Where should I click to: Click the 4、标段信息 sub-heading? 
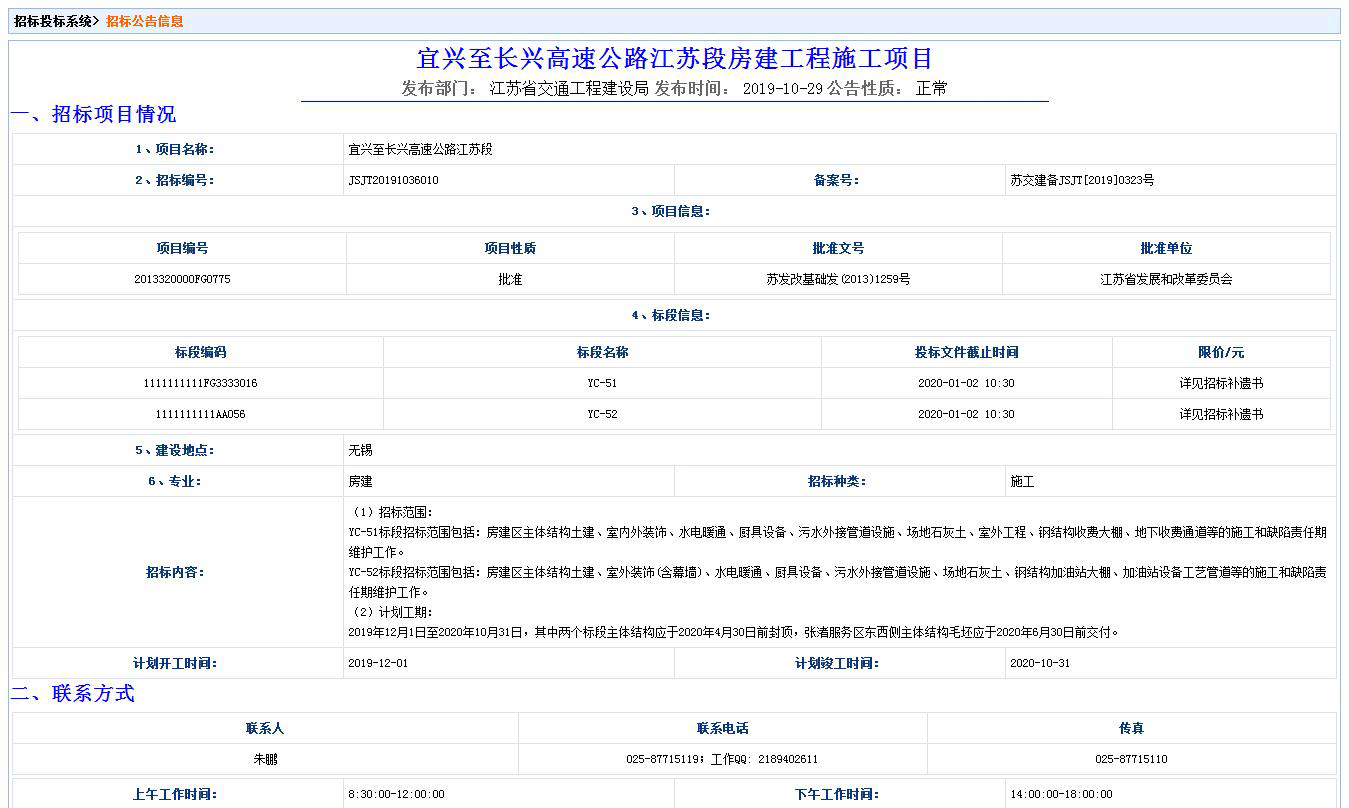coord(671,315)
